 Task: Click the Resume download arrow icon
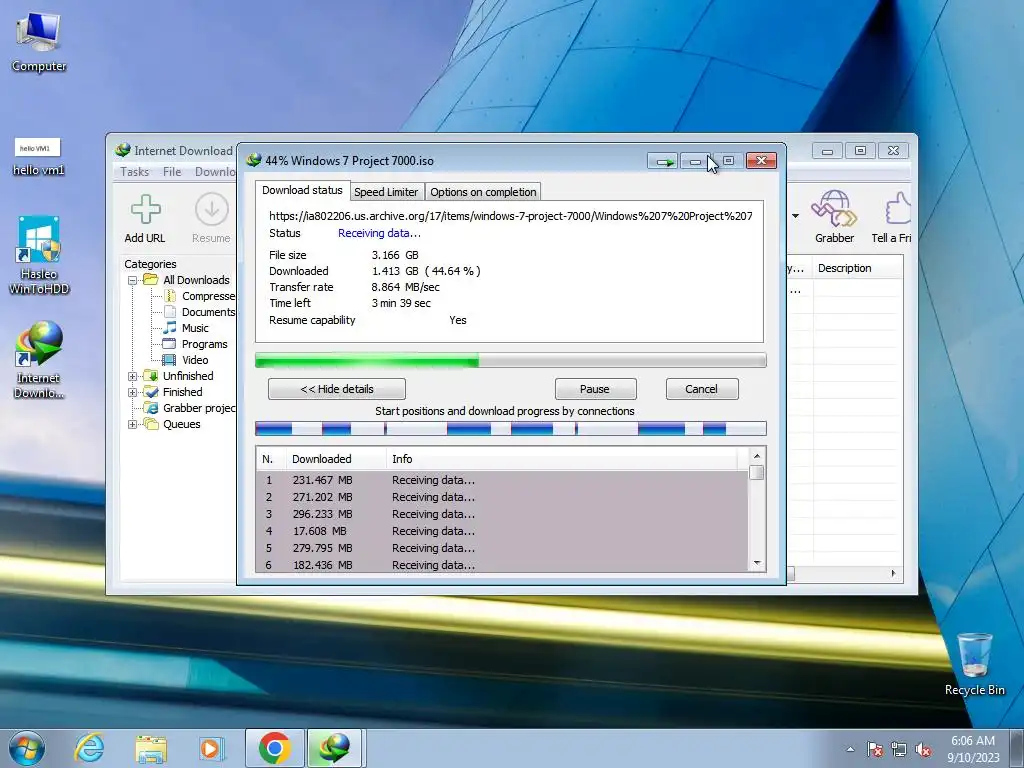point(212,210)
